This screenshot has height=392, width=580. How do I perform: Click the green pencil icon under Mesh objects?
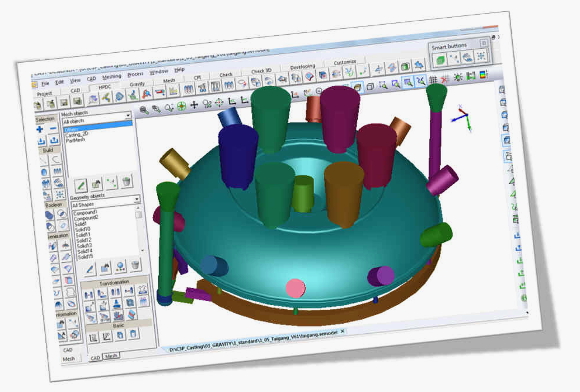click(x=81, y=185)
